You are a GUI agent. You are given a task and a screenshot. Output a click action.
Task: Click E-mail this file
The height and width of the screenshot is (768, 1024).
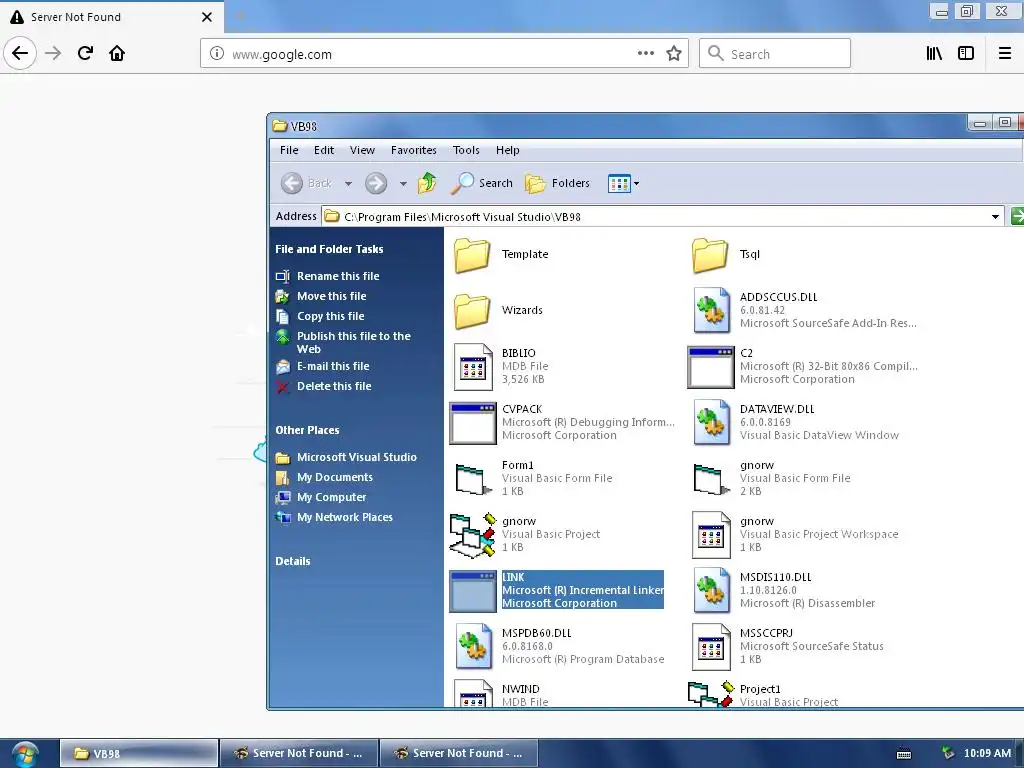point(333,366)
